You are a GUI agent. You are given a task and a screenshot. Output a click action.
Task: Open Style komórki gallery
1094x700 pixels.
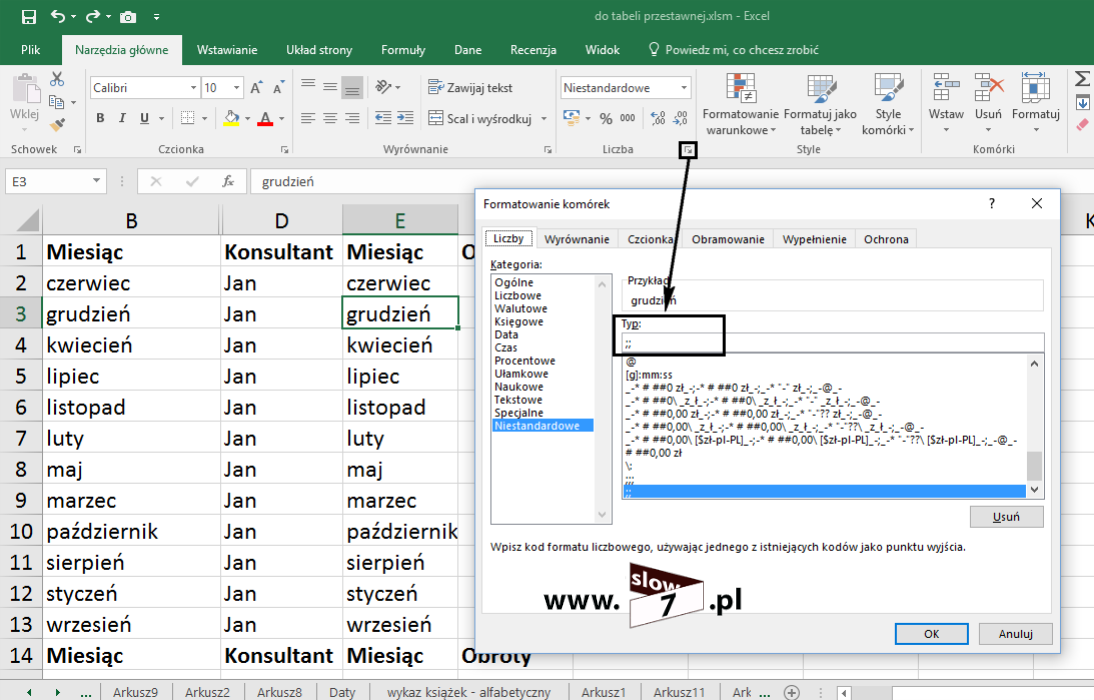click(x=887, y=105)
